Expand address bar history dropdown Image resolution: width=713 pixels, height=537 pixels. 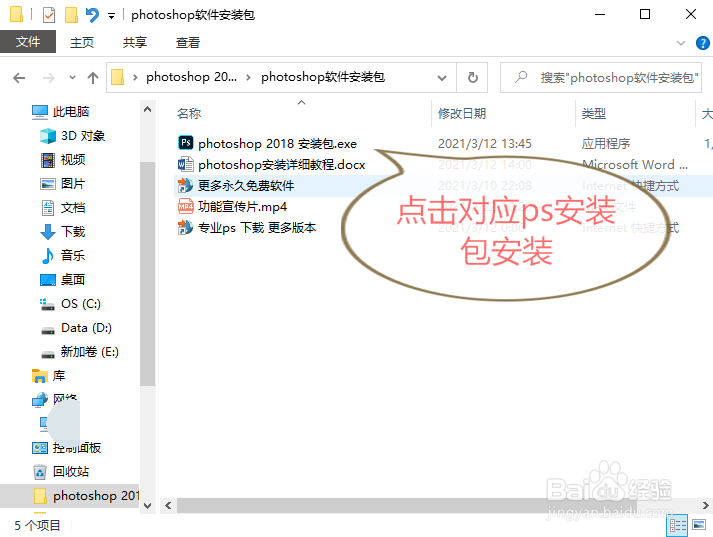[x=442, y=78]
